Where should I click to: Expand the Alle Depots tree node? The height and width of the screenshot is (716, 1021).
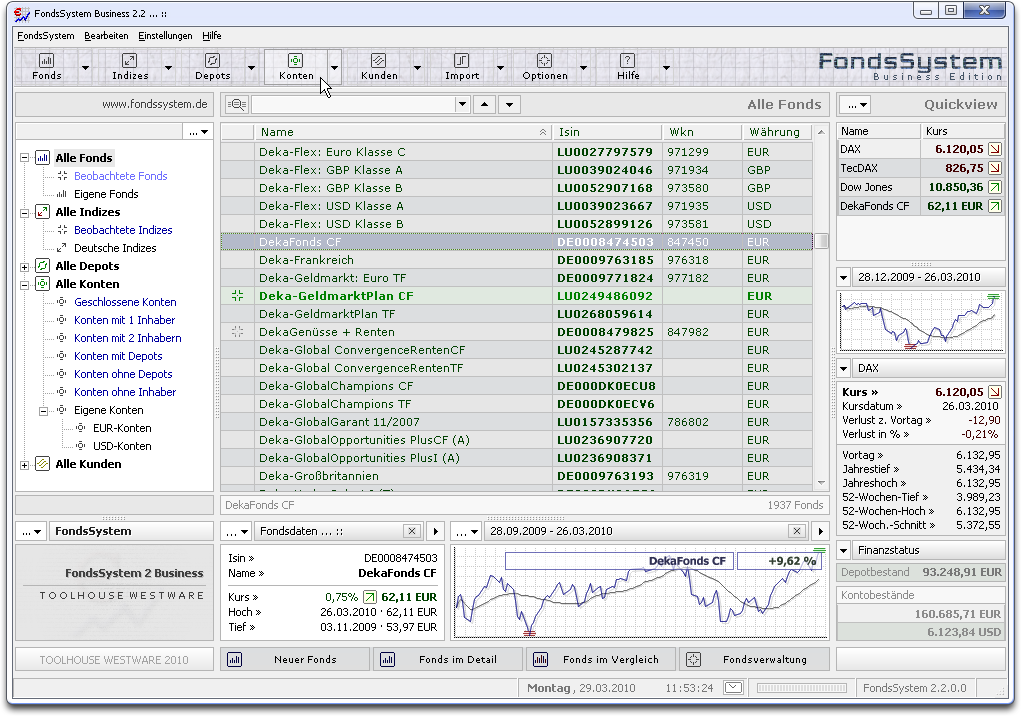(x=25, y=267)
